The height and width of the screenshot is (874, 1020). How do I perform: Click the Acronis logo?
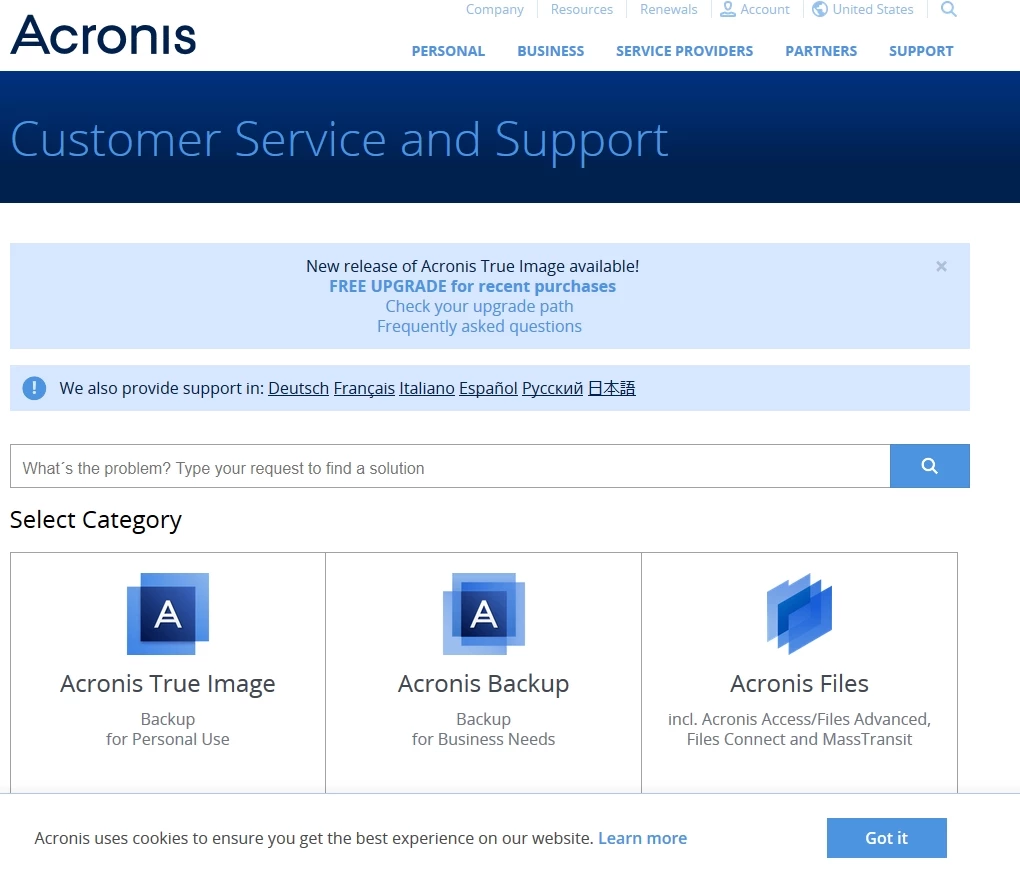[103, 35]
